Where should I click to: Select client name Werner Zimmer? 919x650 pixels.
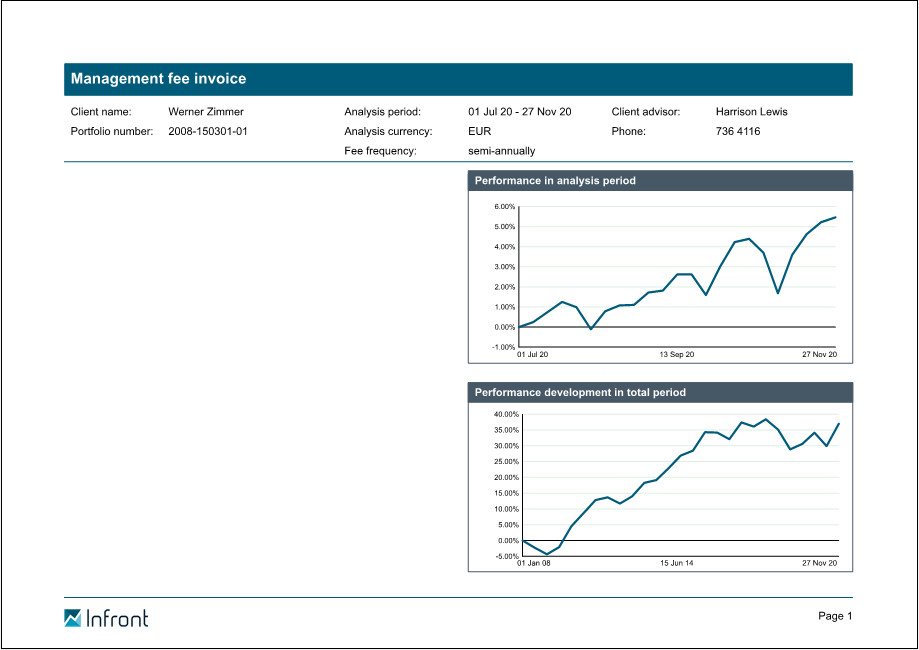point(205,112)
